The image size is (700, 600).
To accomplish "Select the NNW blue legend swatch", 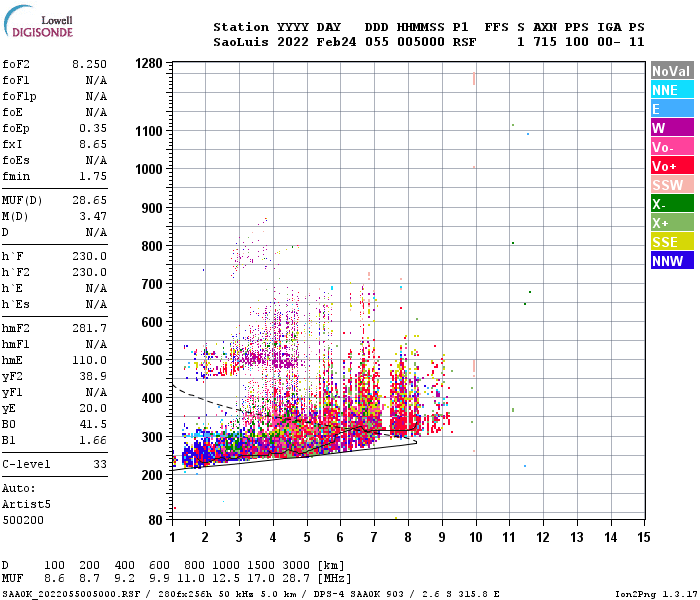I will pyautogui.click(x=672, y=261).
